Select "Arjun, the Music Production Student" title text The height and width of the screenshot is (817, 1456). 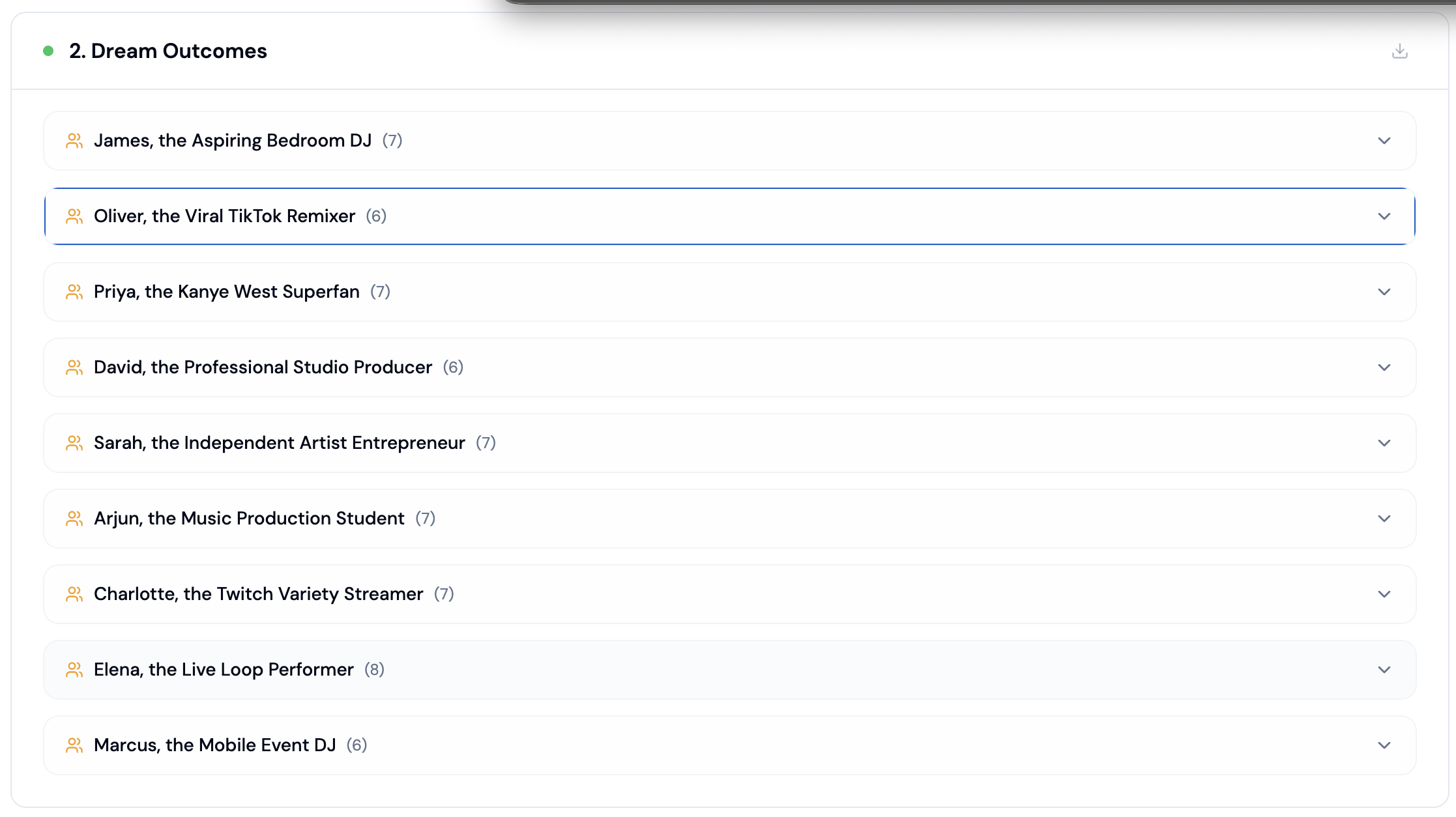point(249,519)
